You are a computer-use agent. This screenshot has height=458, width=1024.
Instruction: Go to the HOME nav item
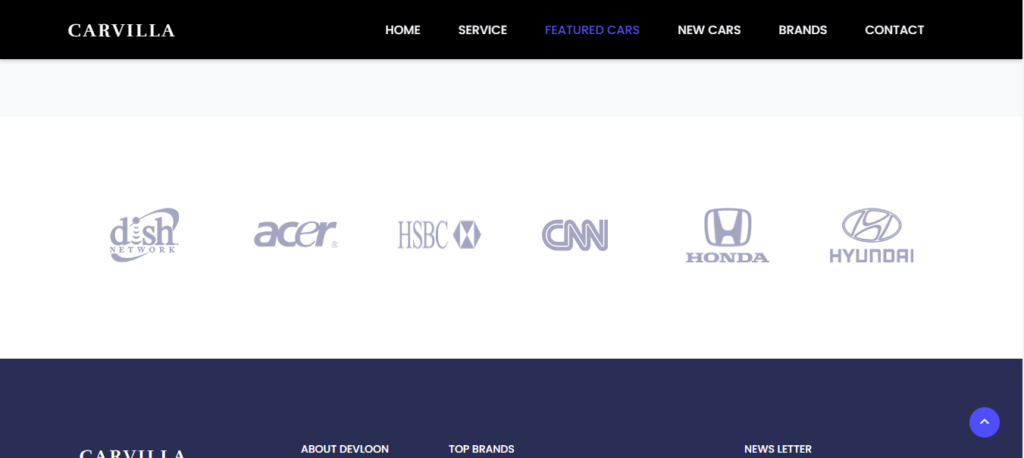click(402, 30)
